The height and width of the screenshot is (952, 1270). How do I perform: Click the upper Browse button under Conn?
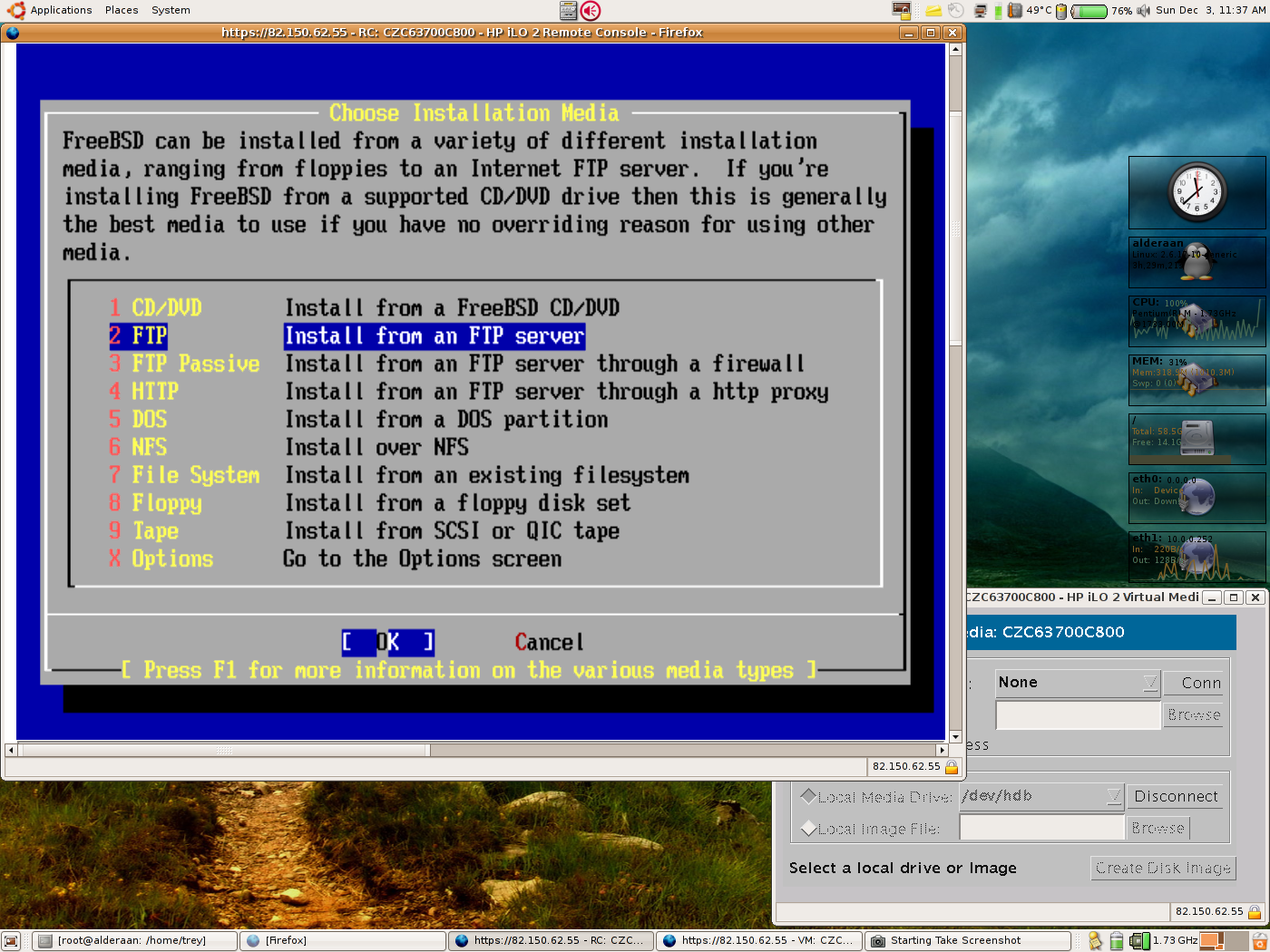click(1194, 714)
